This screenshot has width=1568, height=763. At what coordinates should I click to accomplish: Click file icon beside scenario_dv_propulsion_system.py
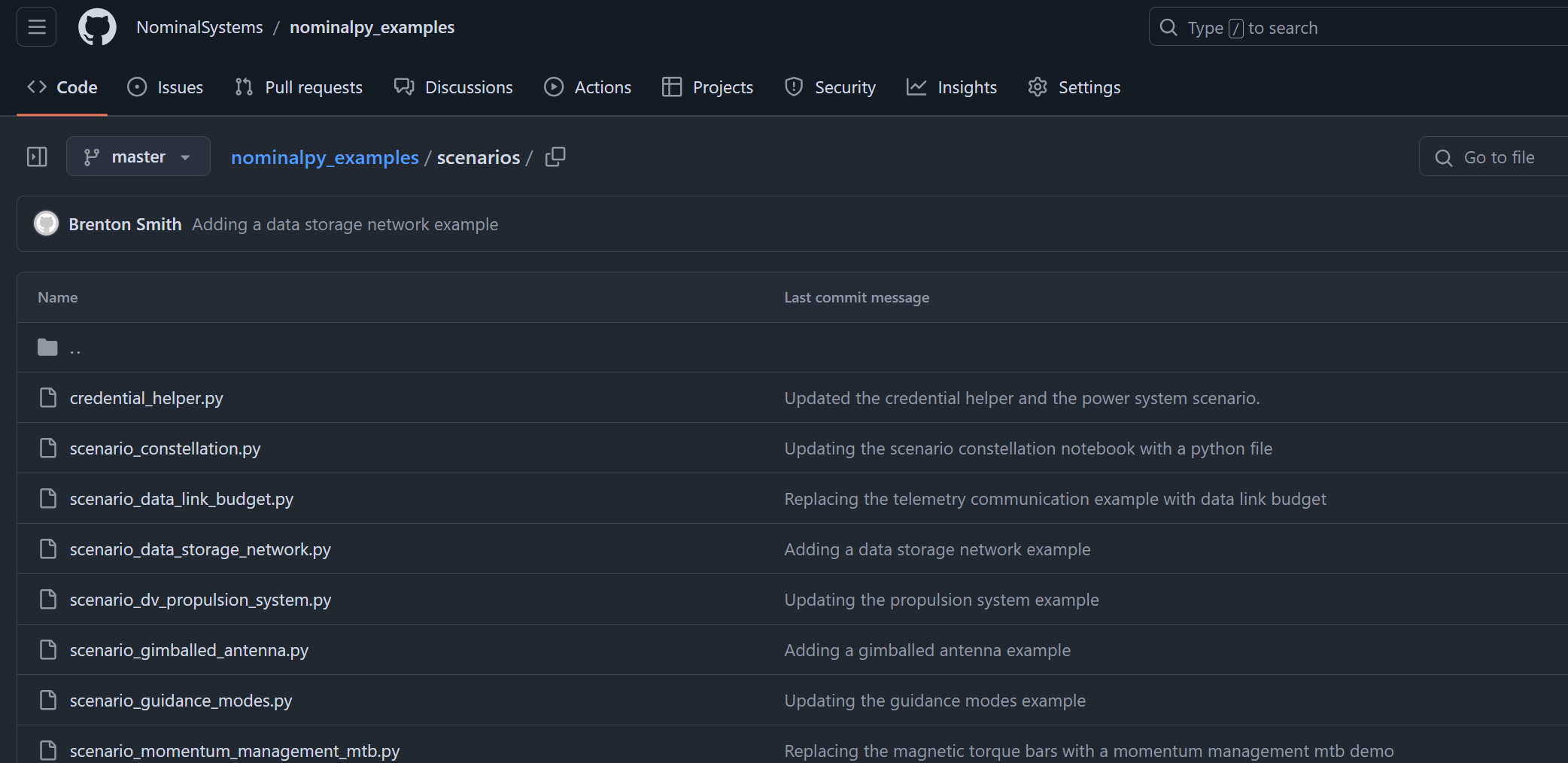(48, 599)
